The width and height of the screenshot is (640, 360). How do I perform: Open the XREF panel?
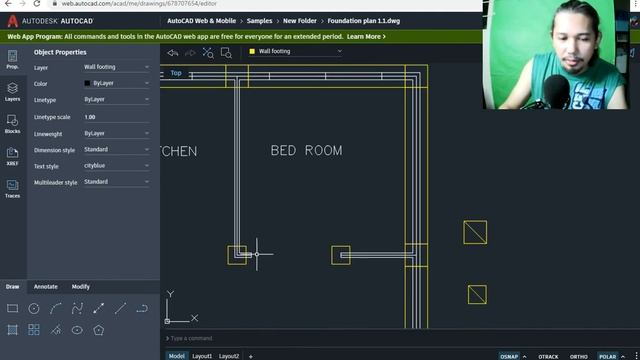coord(12,156)
